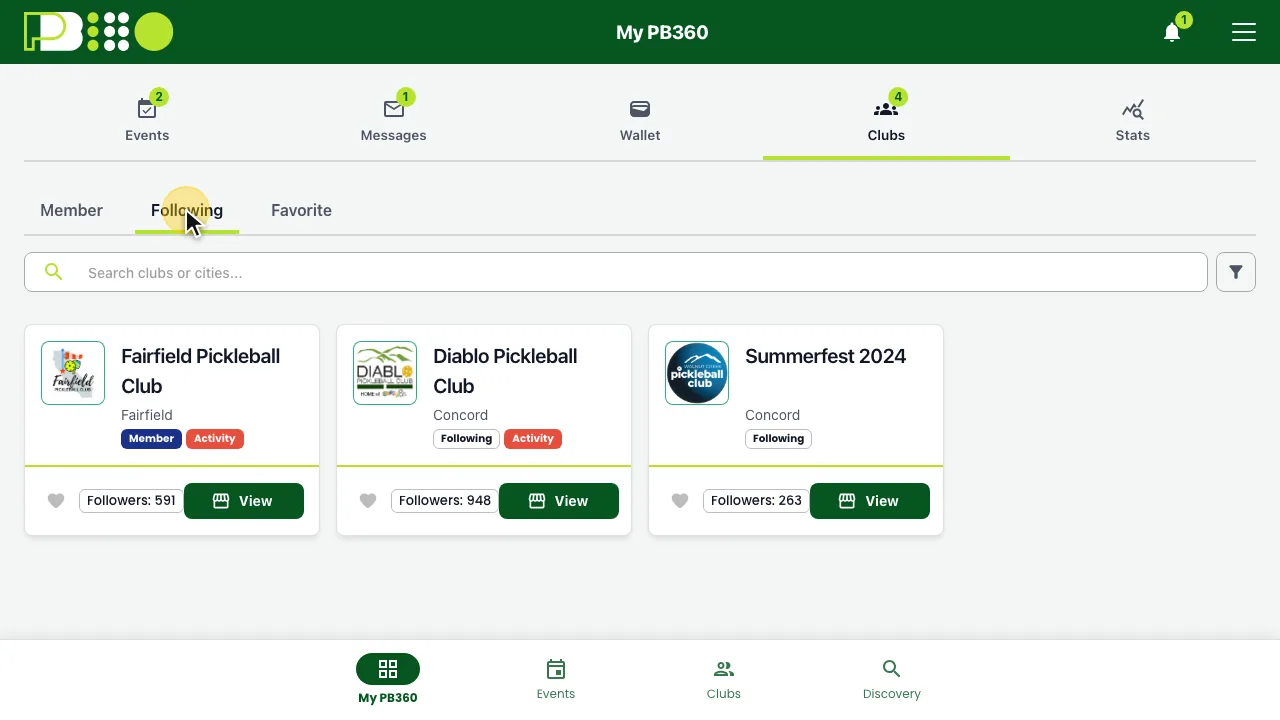This screenshot has width=1280, height=720.
Task: Click Followers: 591 badge
Action: pyautogui.click(x=131, y=500)
